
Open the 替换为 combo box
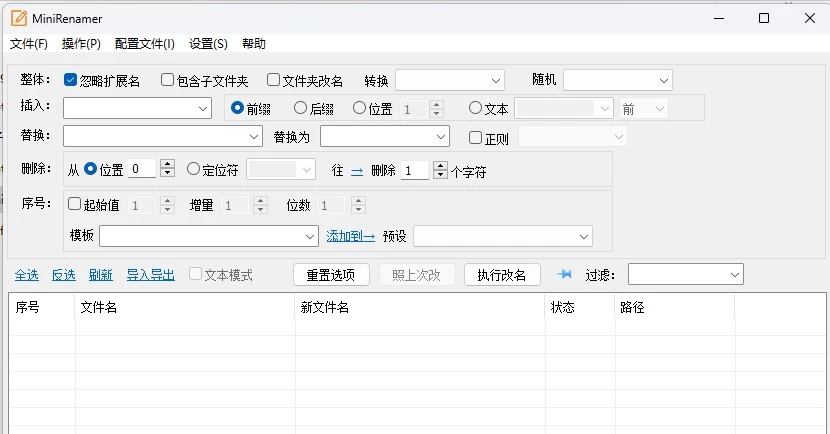(x=385, y=137)
